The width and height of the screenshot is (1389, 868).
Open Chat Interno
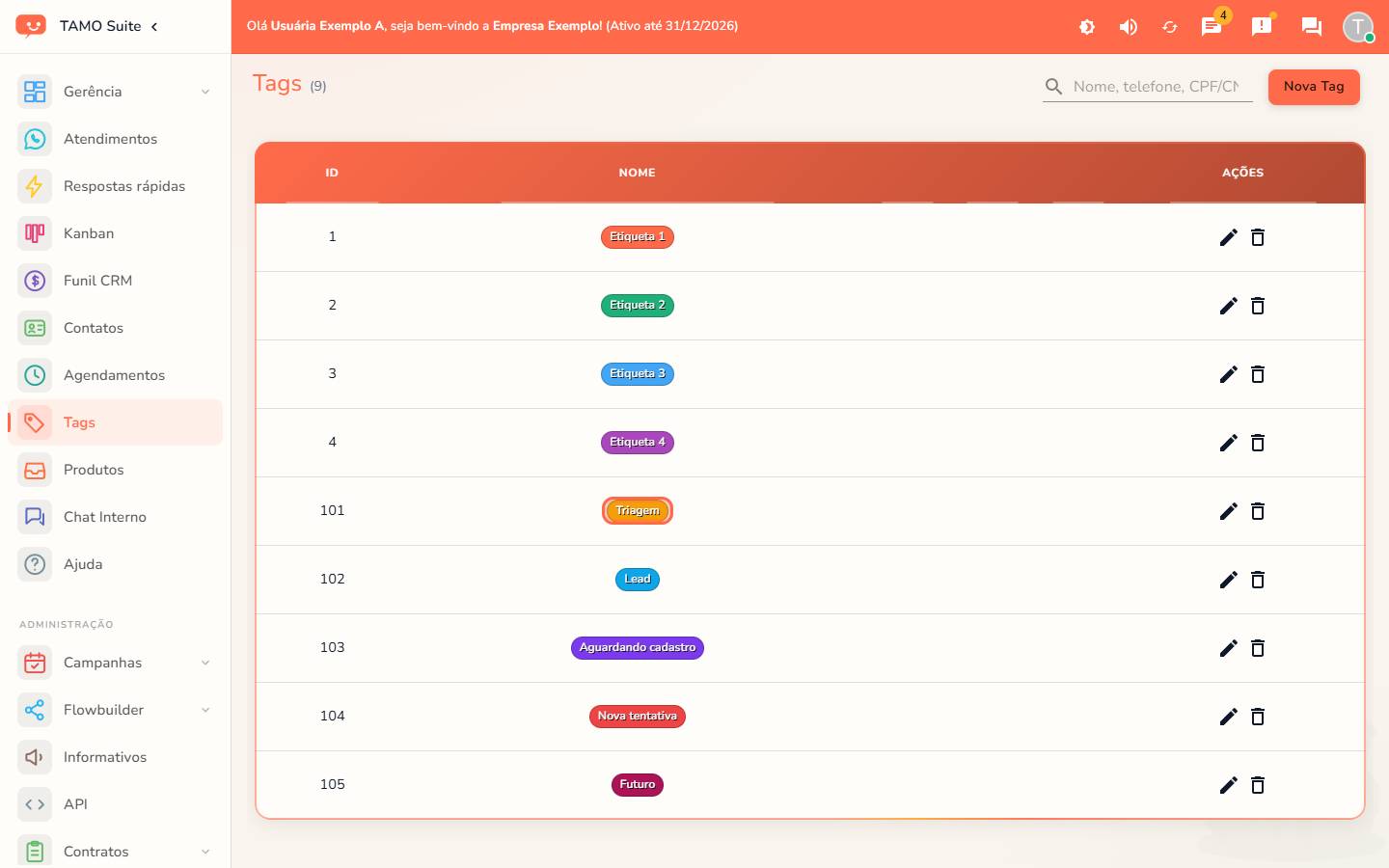(115, 517)
